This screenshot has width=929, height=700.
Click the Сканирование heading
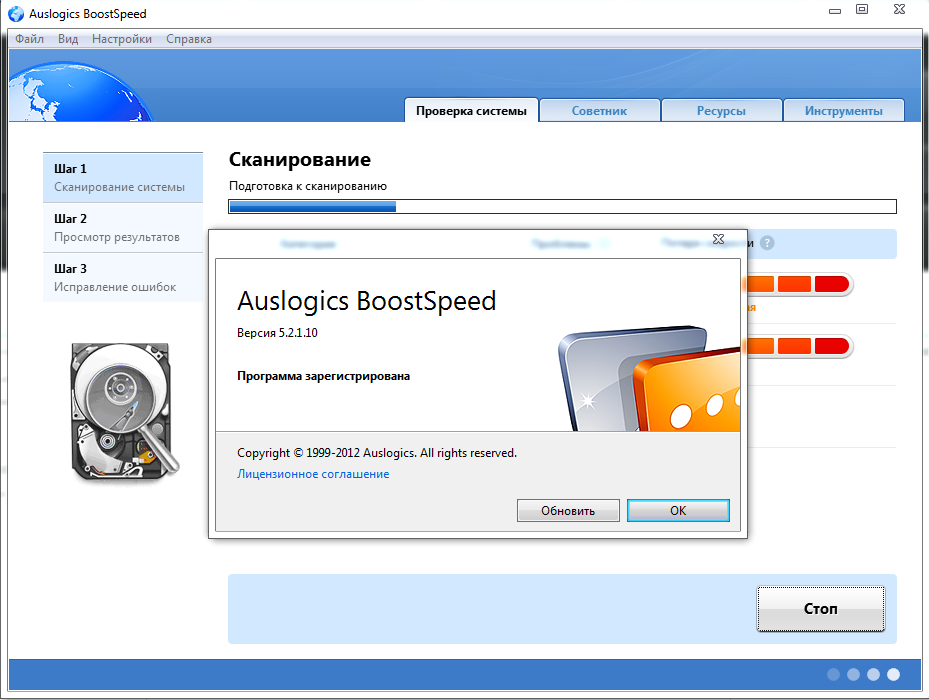click(300, 159)
